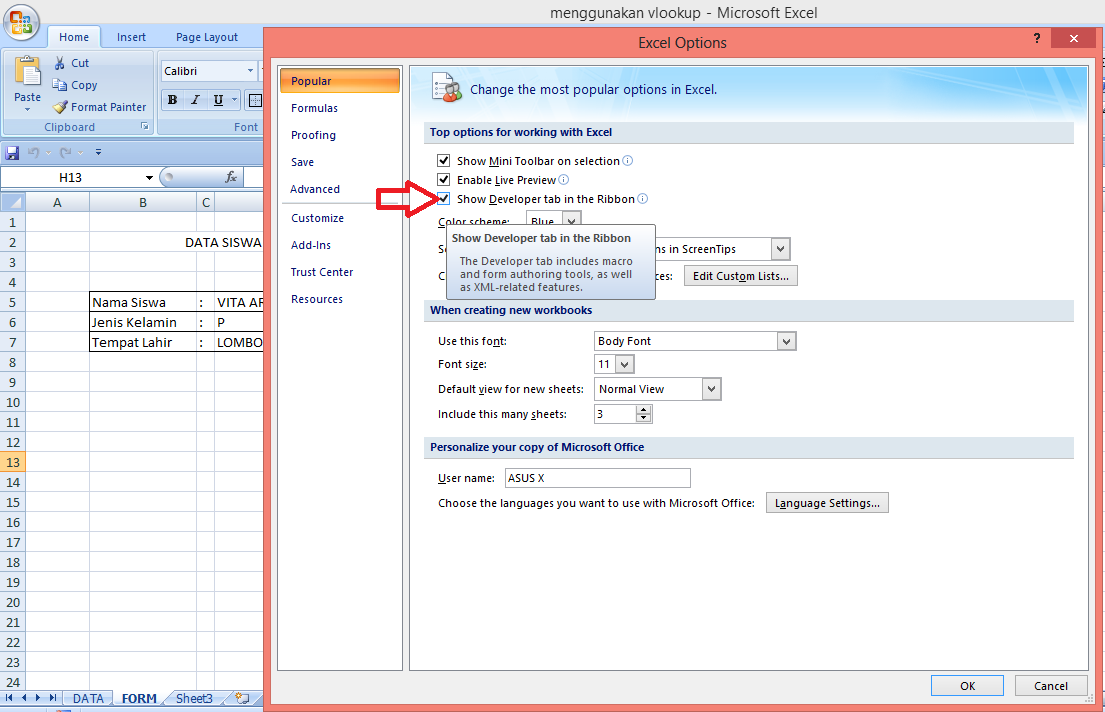Open the Clipboard dialog launcher
1105x712 pixels.
(x=144, y=127)
